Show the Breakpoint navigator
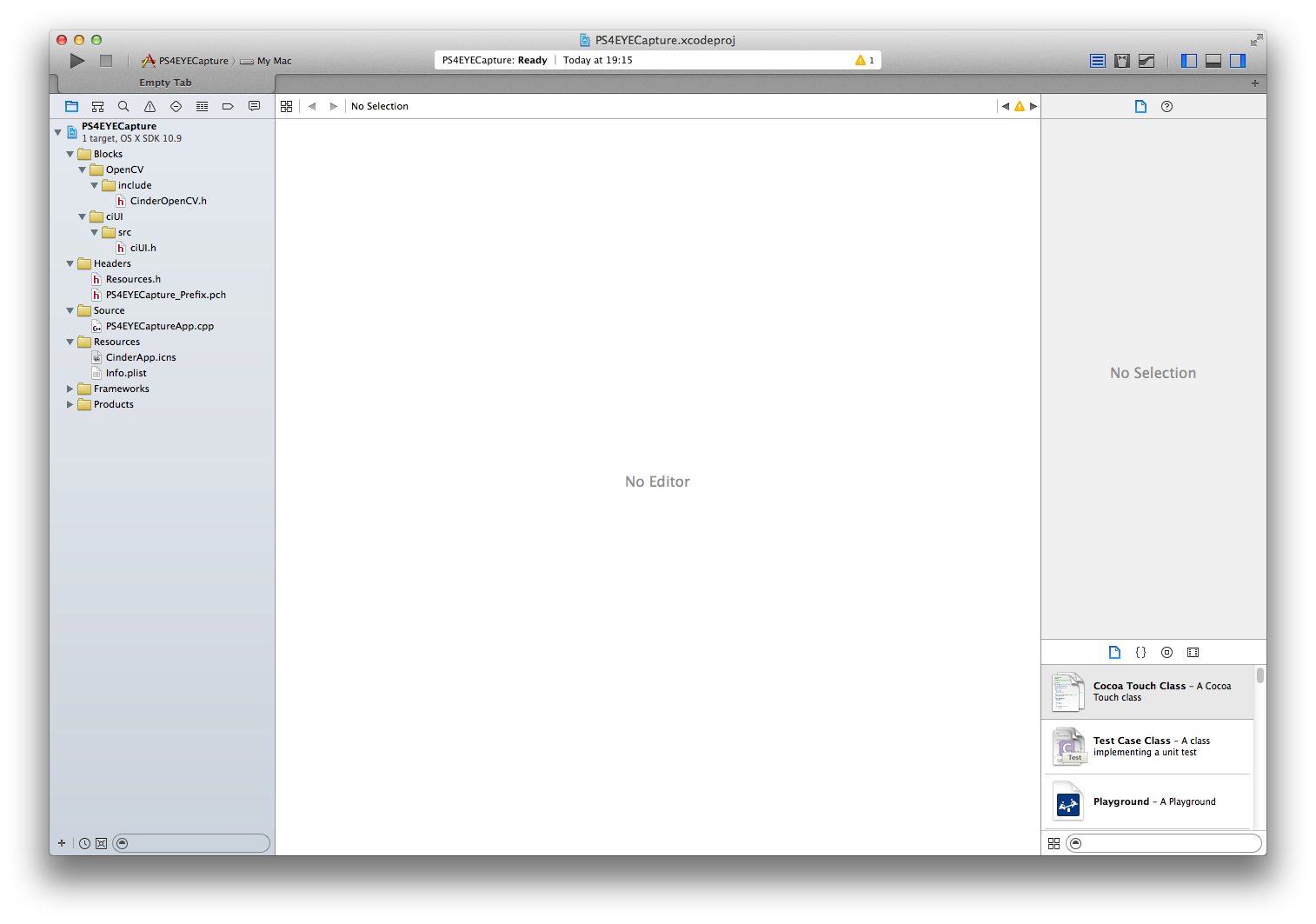 [228, 106]
